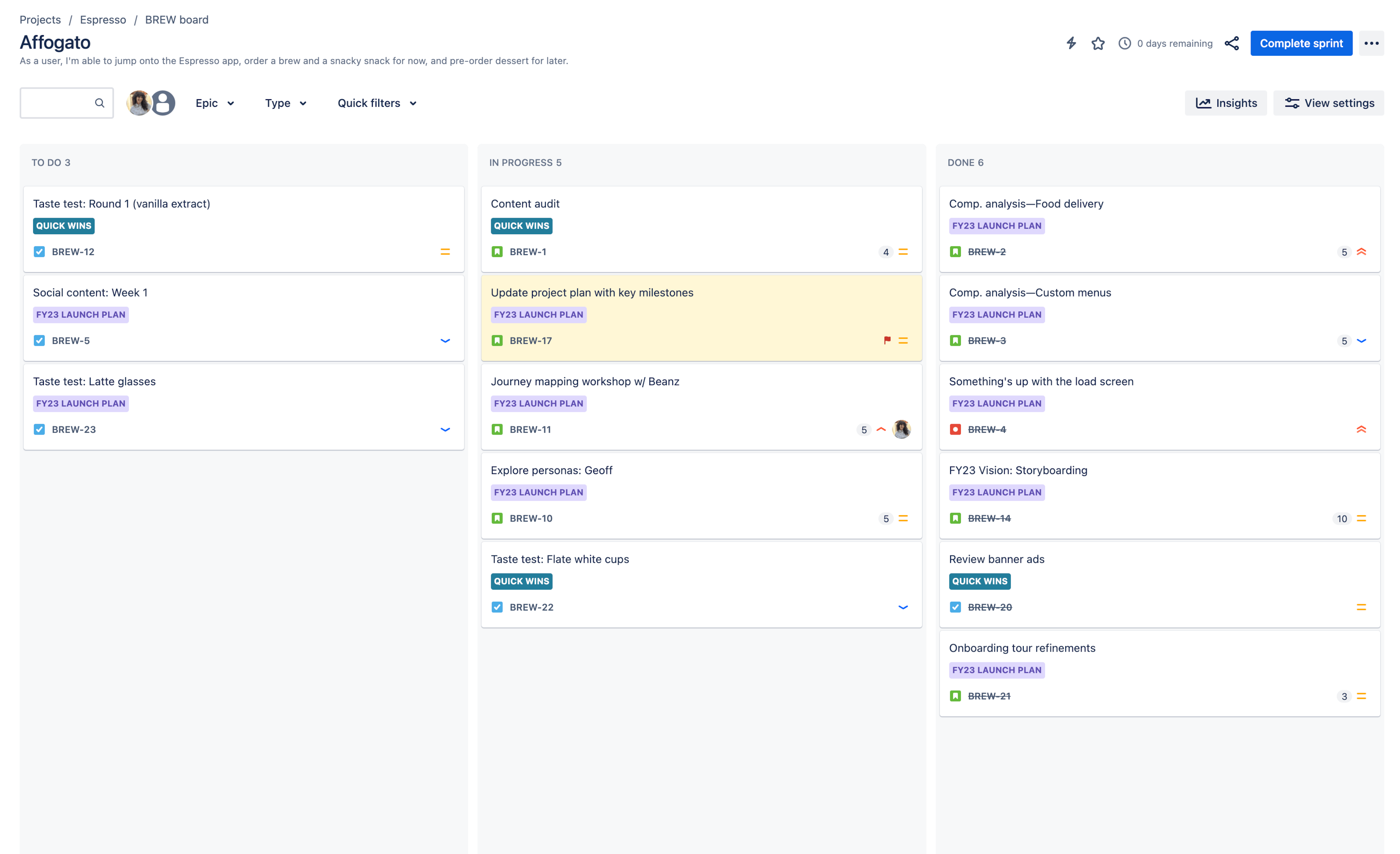Click the share icon for this sprint
The width and height of the screenshot is (1400, 854).
point(1232,43)
